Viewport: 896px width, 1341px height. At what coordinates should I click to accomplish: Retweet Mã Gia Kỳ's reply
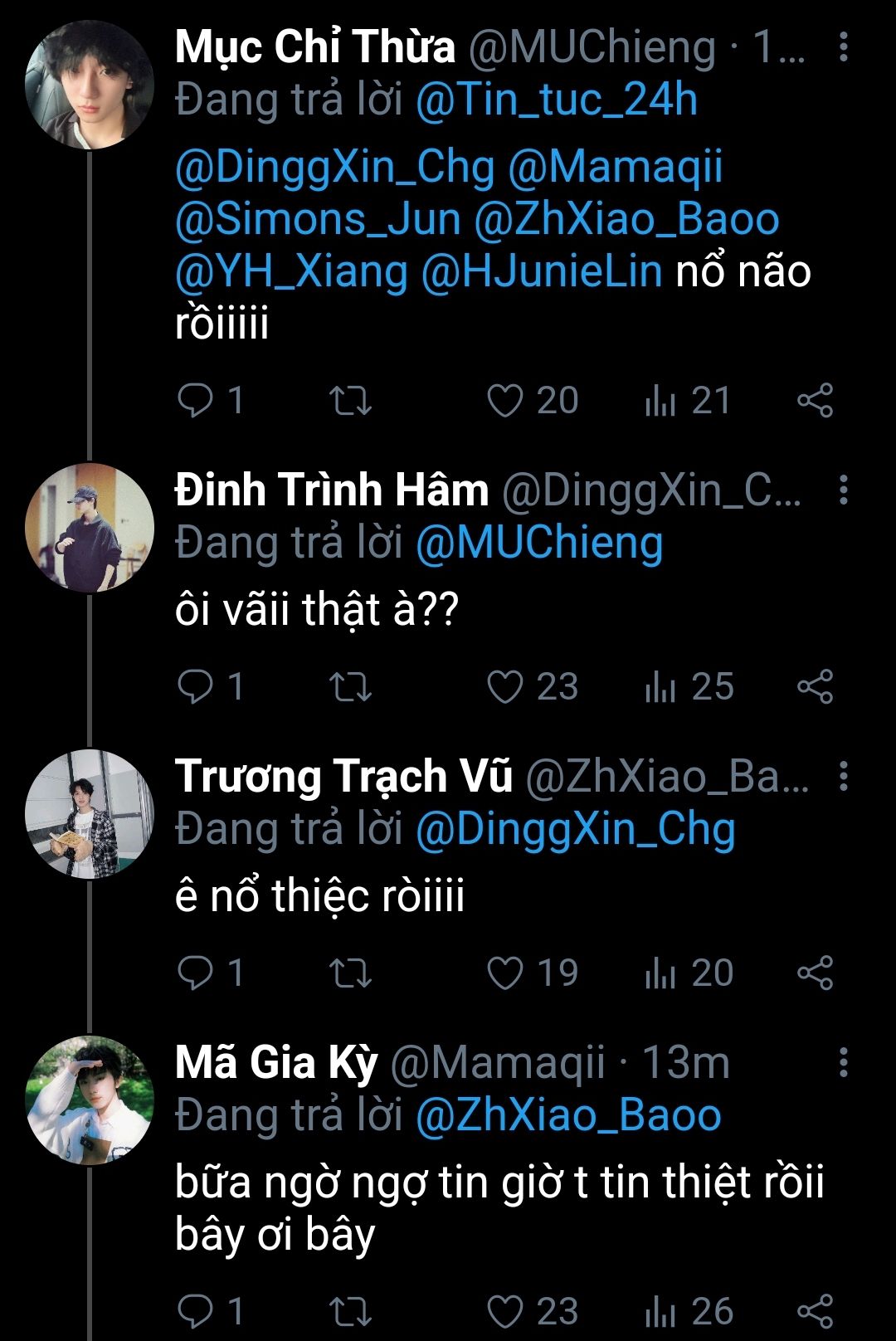pyautogui.click(x=350, y=1311)
